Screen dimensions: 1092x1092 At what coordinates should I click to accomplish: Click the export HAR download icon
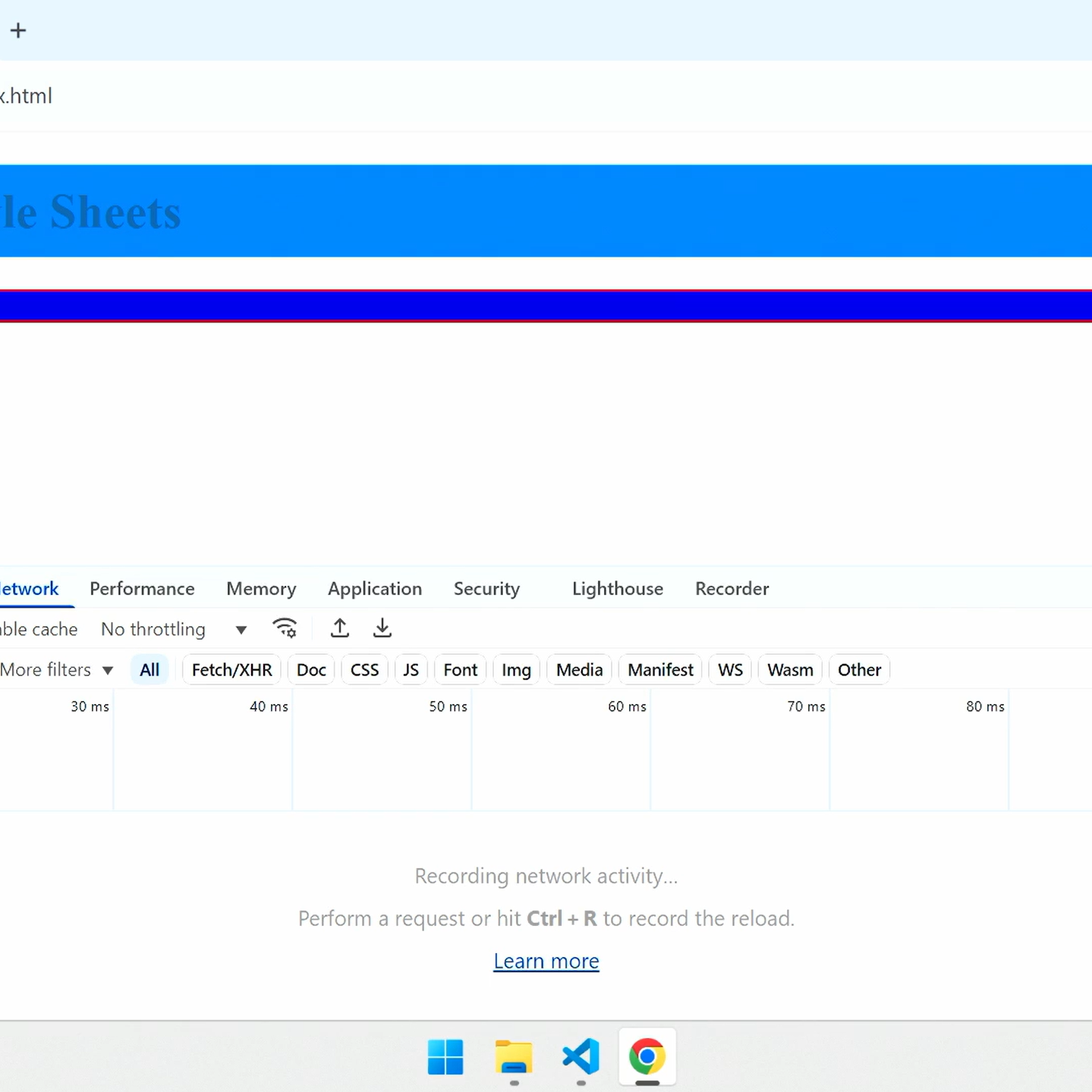point(382,628)
